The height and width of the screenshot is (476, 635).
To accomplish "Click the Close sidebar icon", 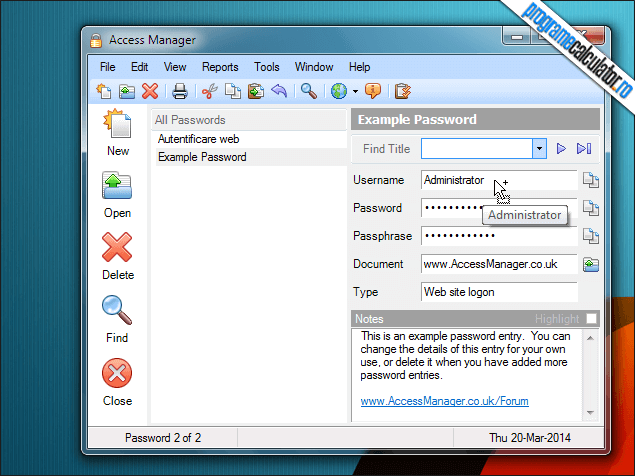I will 117,375.
